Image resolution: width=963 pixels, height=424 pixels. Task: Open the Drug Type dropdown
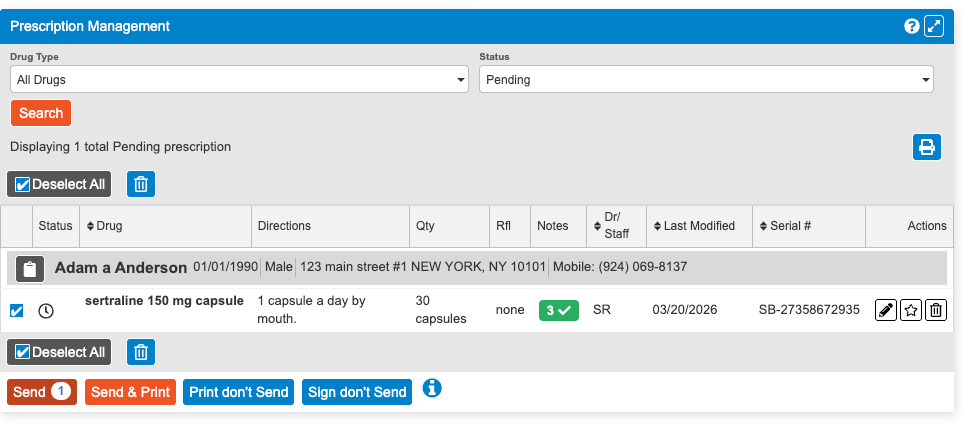pyautogui.click(x=239, y=79)
